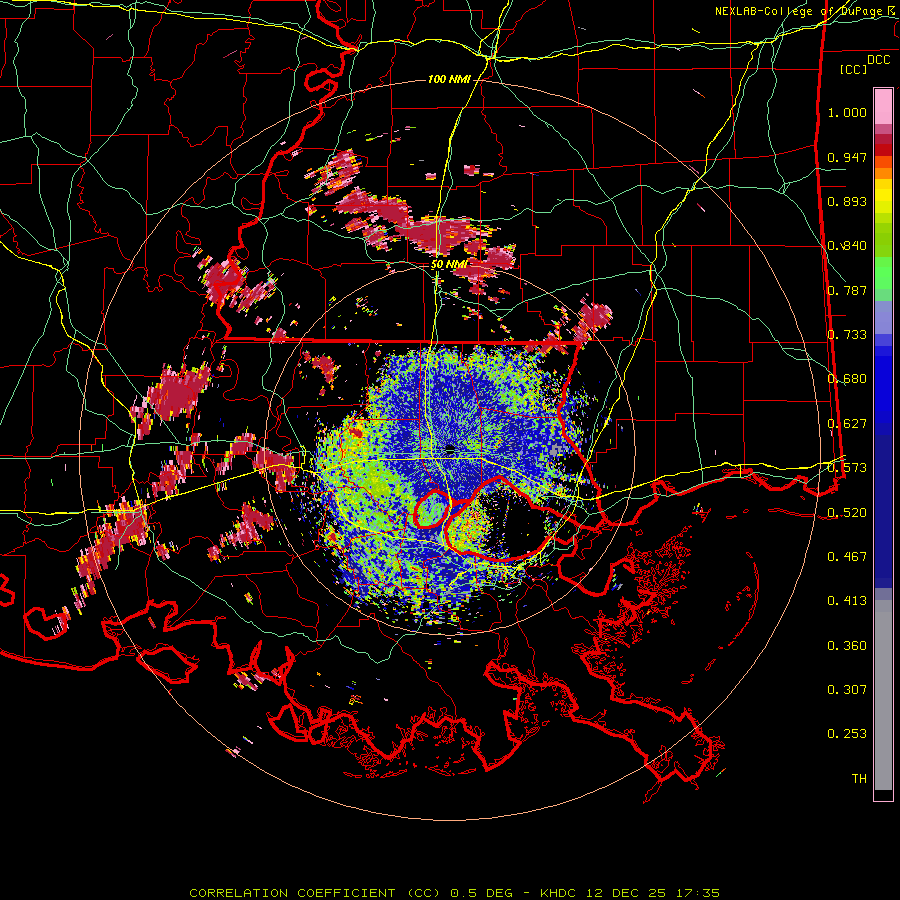Click the TH label on the legend
The image size is (900, 900).
(859, 779)
